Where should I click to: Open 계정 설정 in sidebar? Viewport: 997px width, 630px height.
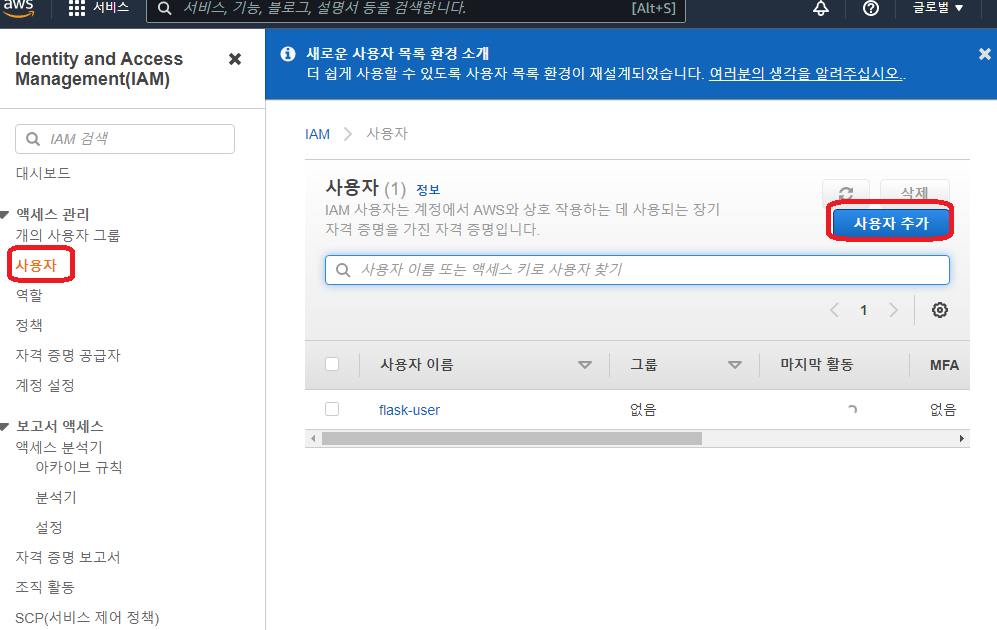coord(45,385)
